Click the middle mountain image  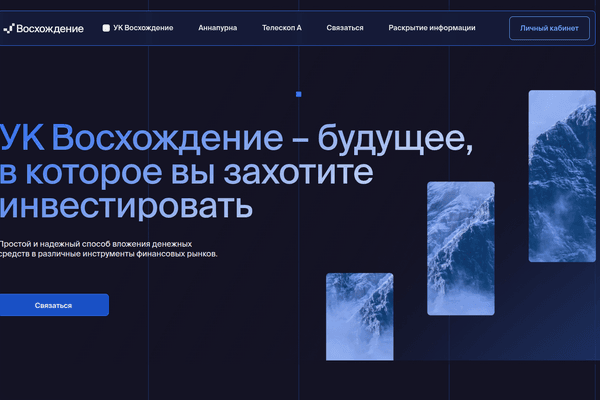[x=461, y=248]
